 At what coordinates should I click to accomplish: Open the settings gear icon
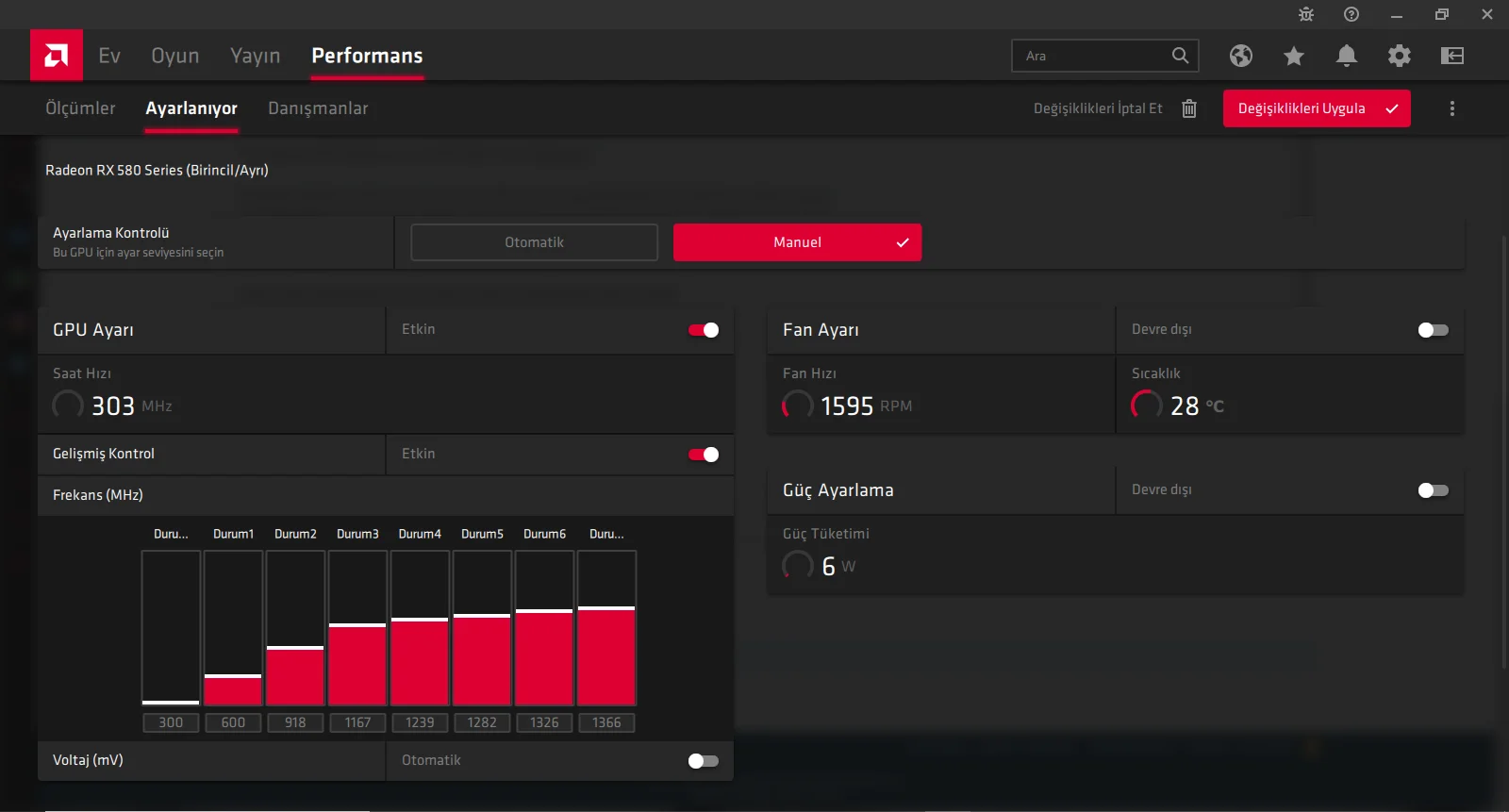[x=1400, y=56]
